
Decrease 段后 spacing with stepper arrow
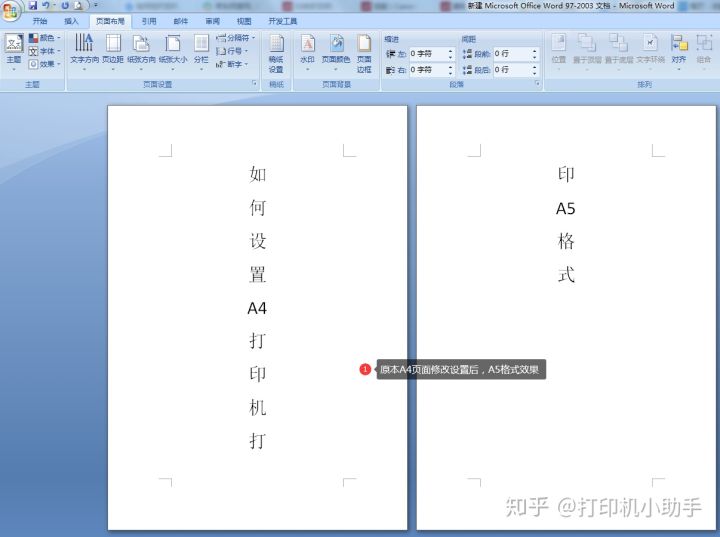pyautogui.click(x=535, y=73)
